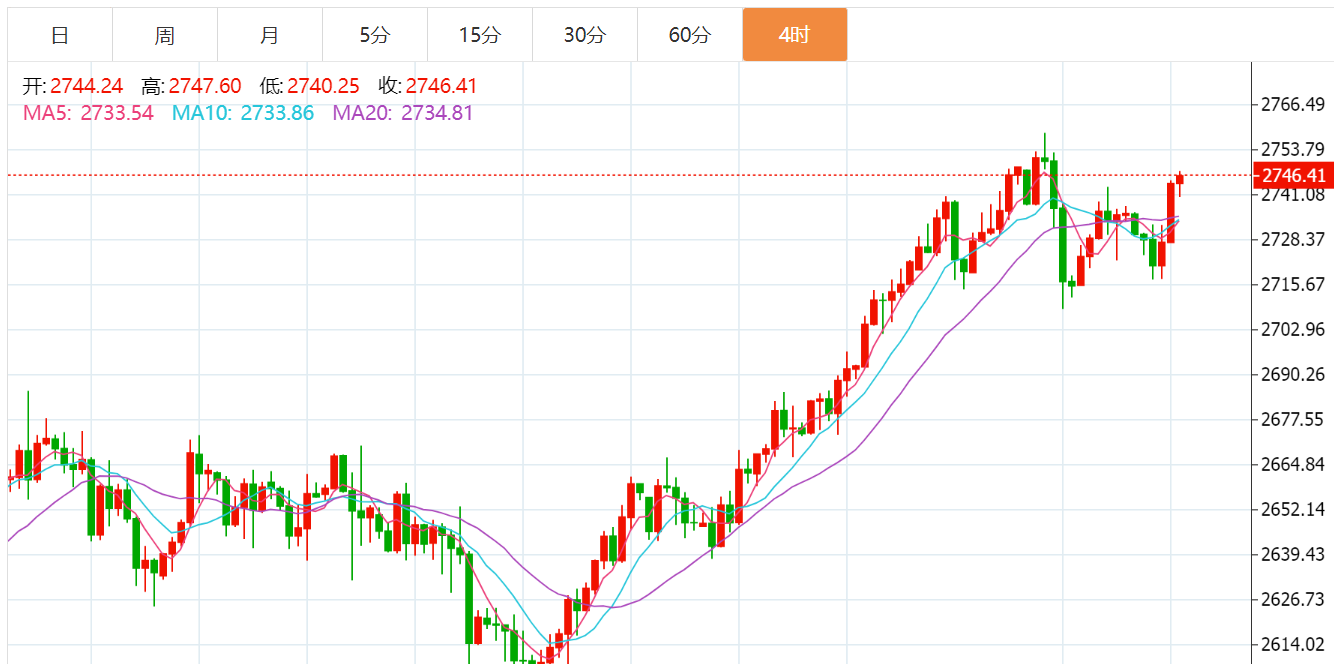The image size is (1334, 664).
Task: Click the red current price tag on the axis
Action: pos(1293,176)
